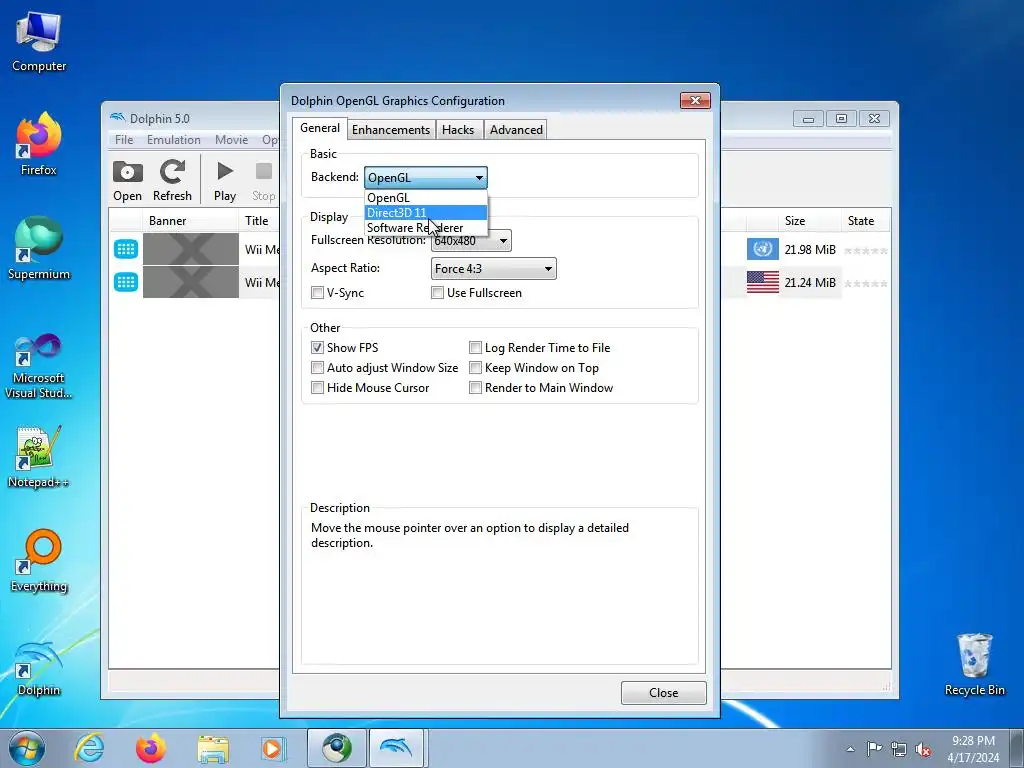Launch Firefox from the desktop shortcut
The height and width of the screenshot is (768, 1024).
point(39,144)
